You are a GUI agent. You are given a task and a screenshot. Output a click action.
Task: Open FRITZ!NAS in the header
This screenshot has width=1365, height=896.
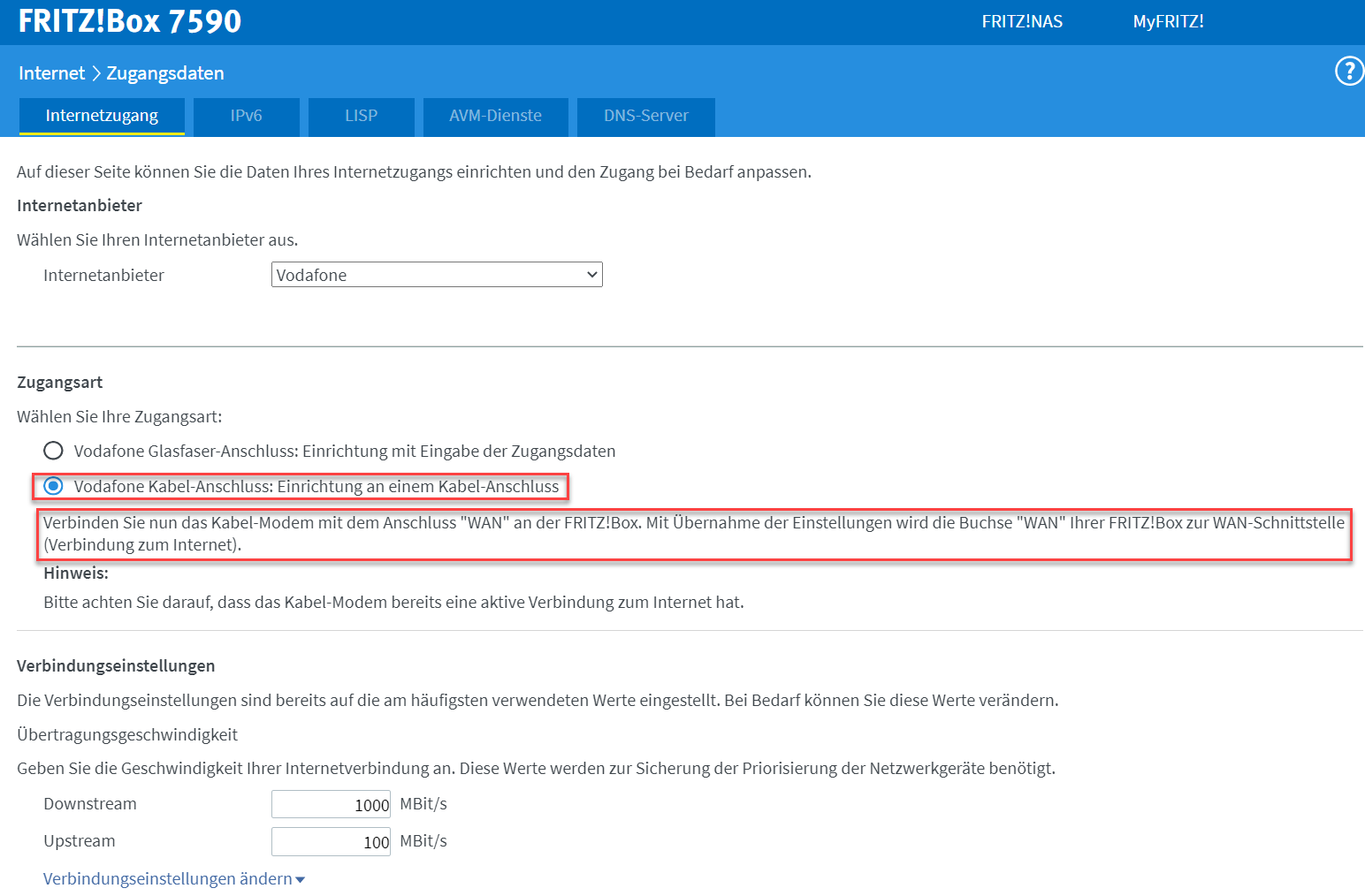1022,21
